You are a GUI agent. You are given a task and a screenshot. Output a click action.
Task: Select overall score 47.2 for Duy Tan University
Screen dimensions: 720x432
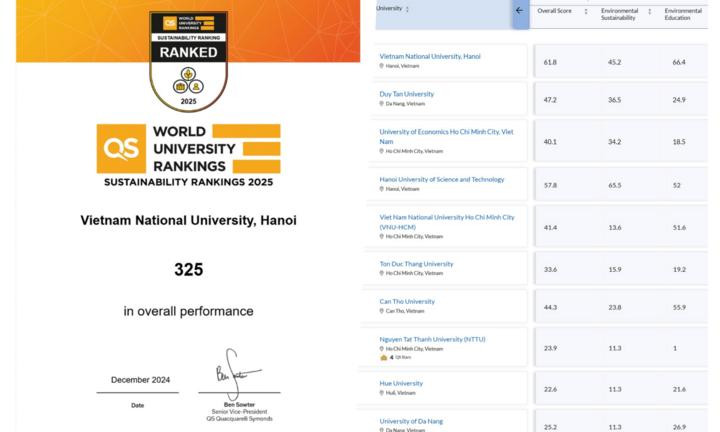pyautogui.click(x=550, y=100)
